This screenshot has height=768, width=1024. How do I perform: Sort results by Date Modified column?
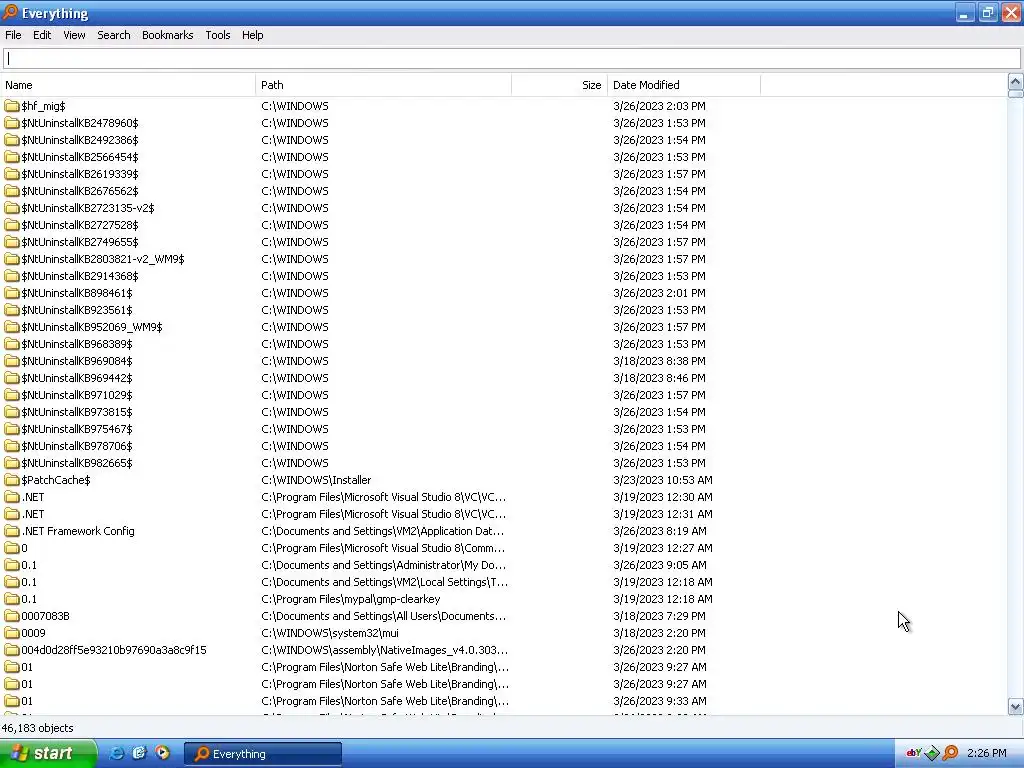[684, 85]
